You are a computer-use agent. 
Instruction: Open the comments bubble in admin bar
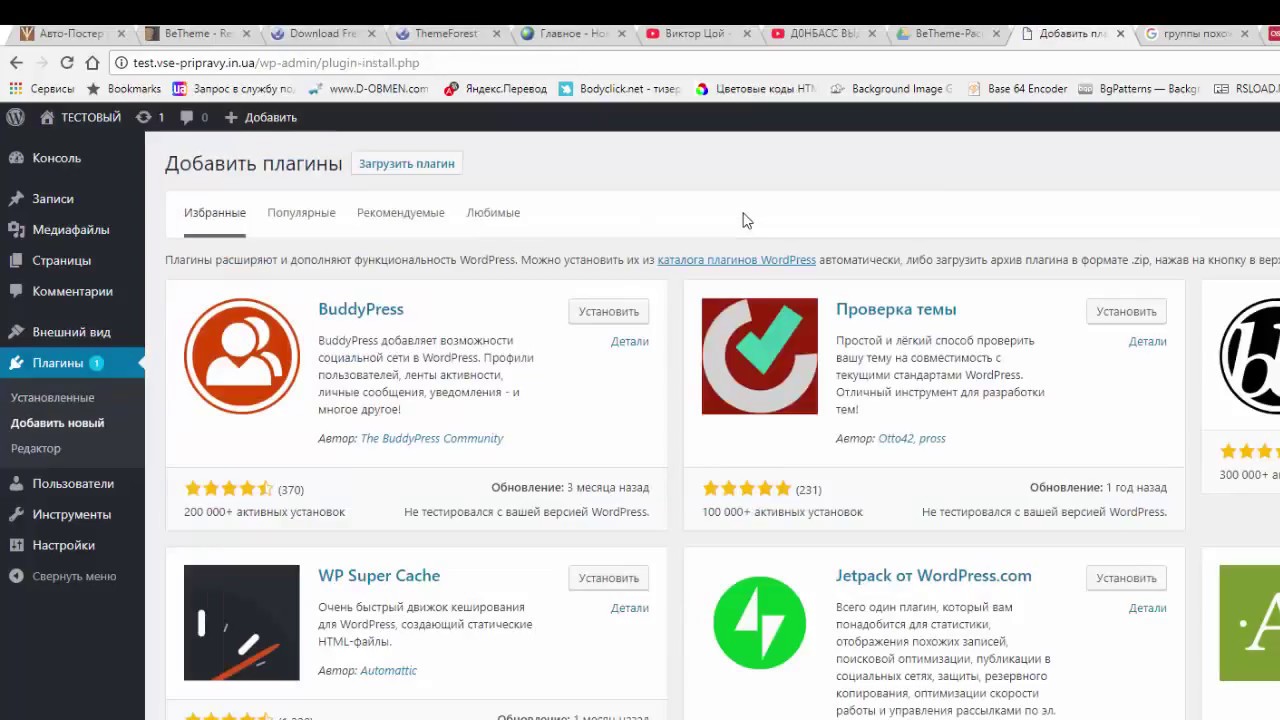pyautogui.click(x=194, y=117)
